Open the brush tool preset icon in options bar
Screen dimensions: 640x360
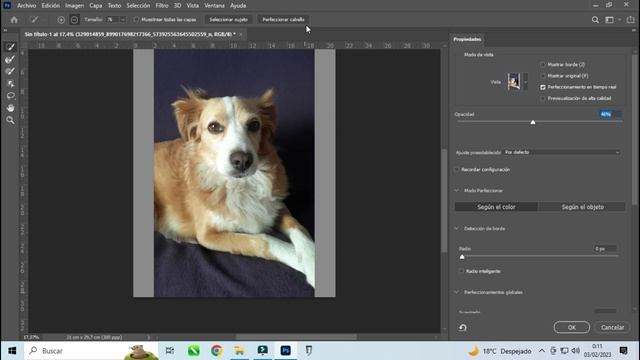coord(35,20)
